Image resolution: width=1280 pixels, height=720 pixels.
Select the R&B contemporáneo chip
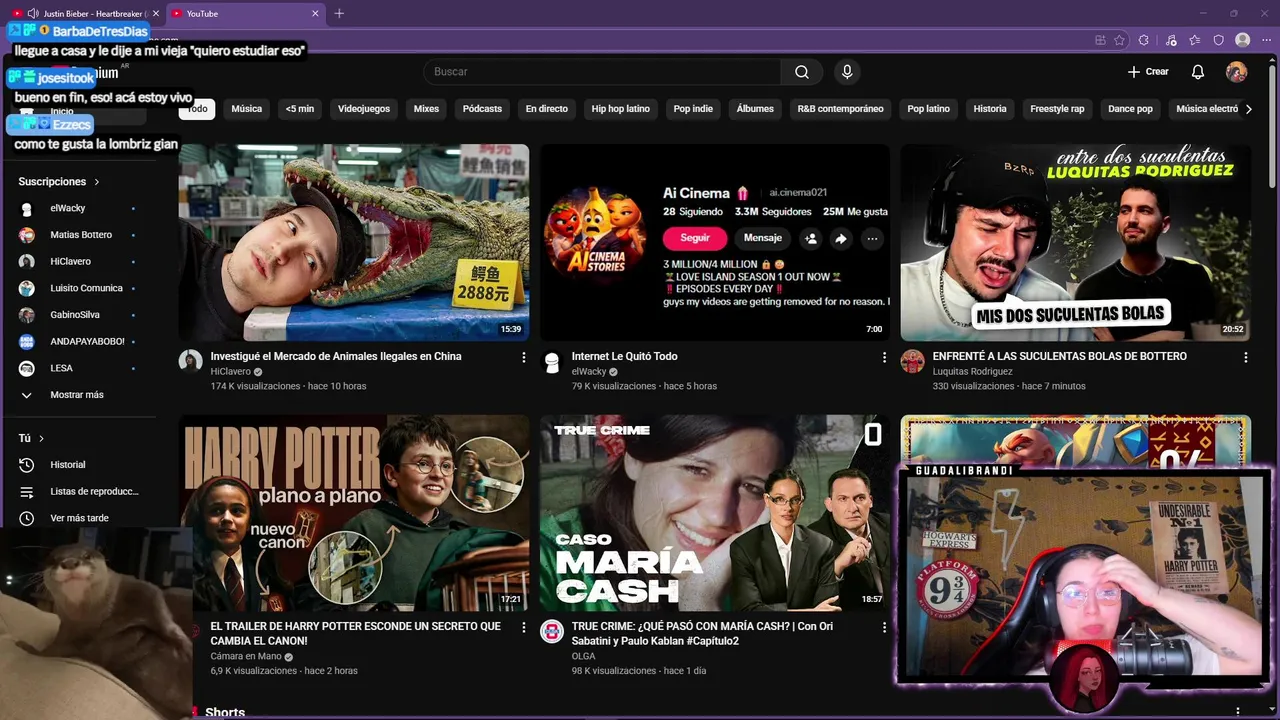tap(840, 109)
